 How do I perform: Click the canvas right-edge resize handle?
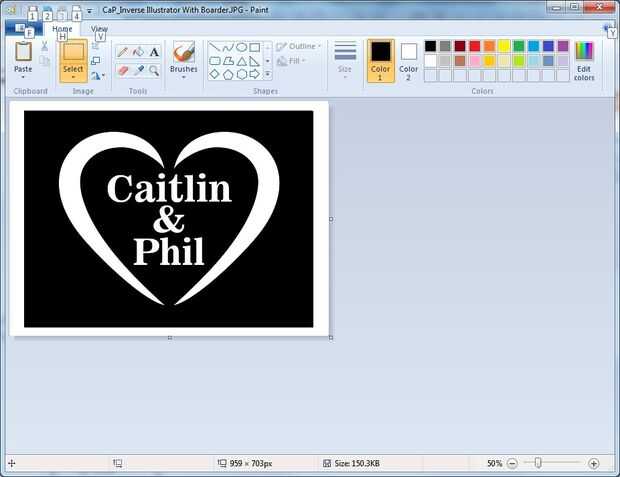(331, 219)
